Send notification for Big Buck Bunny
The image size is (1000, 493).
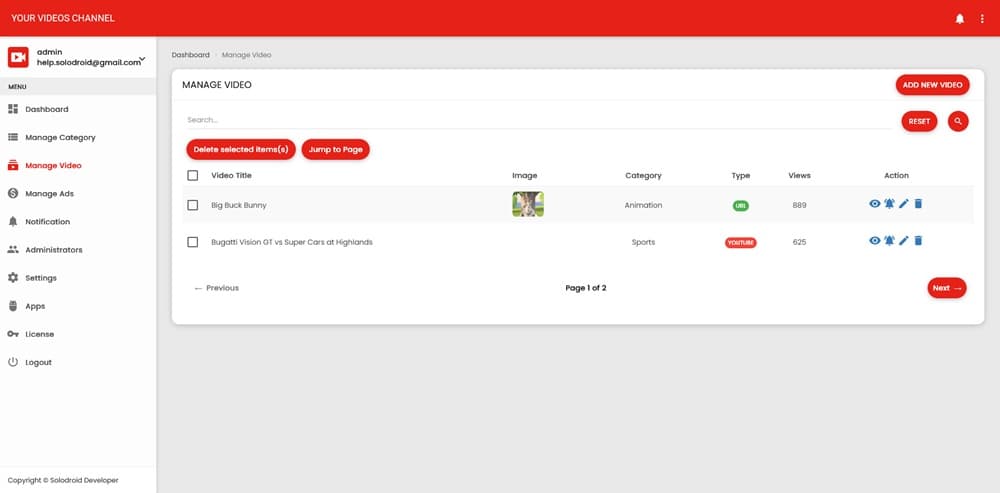(889, 204)
